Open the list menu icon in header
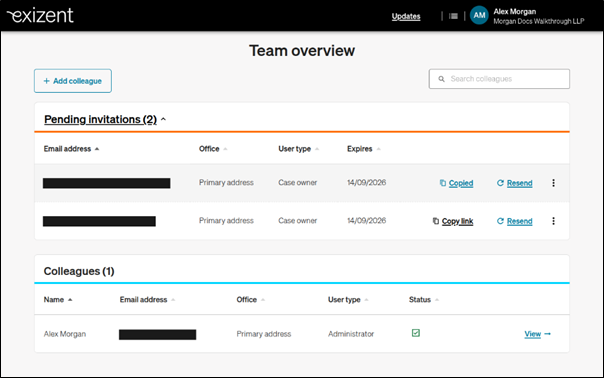604x378 pixels. [453, 16]
